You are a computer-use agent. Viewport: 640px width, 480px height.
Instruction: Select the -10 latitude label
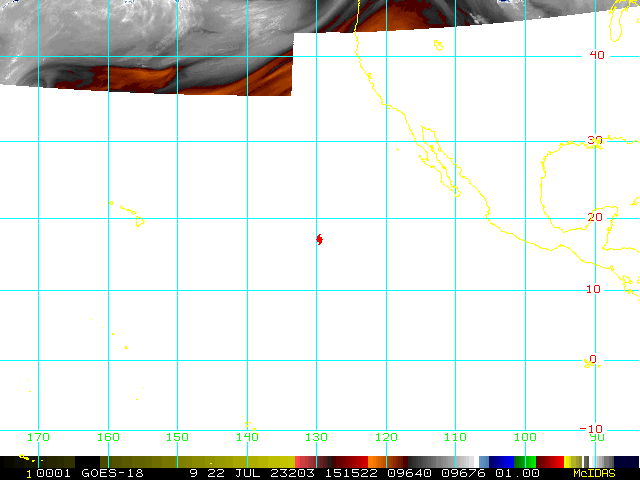click(x=591, y=429)
